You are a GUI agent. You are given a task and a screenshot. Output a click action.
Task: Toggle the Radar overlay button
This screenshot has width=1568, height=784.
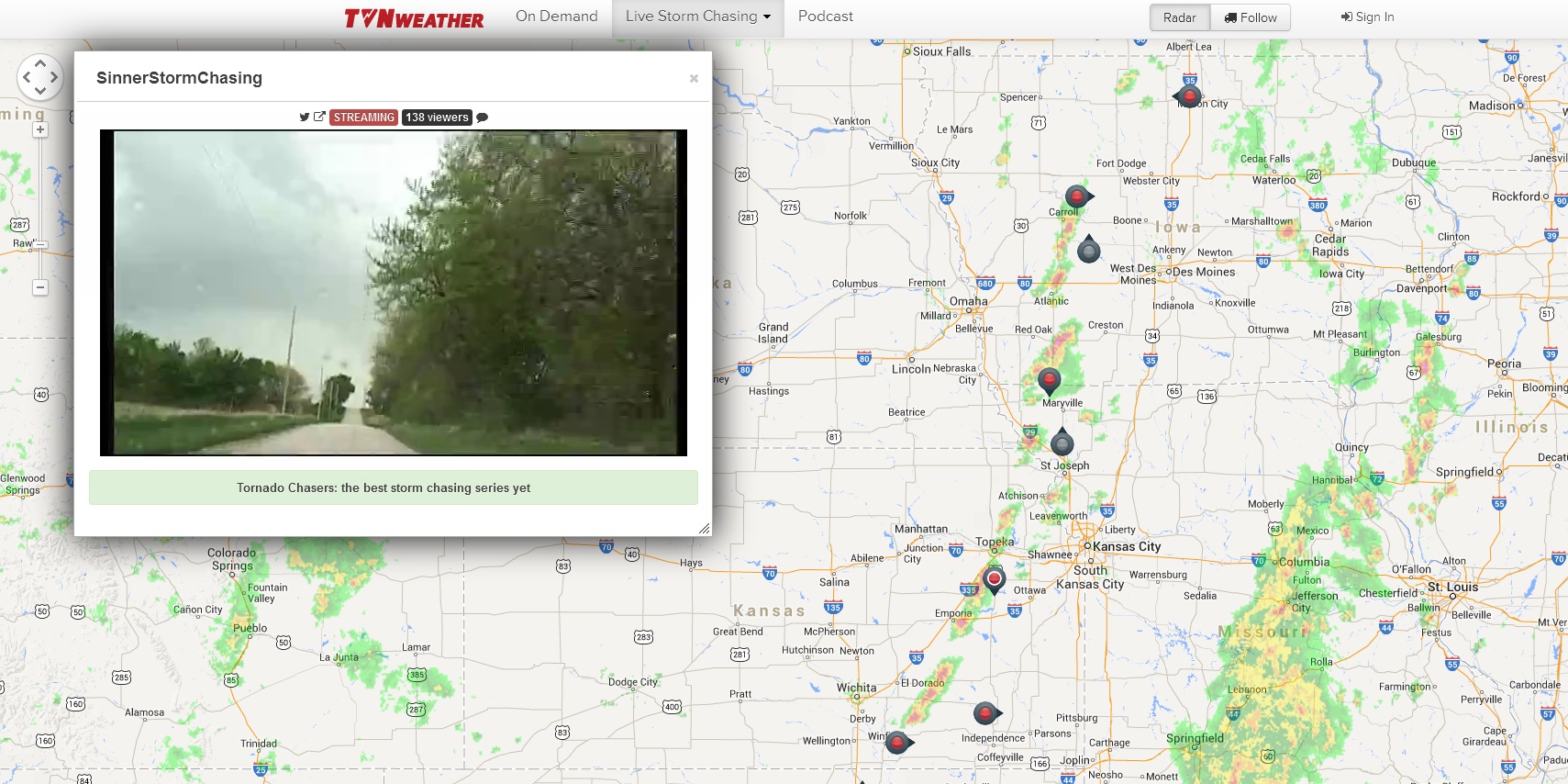tap(1180, 17)
